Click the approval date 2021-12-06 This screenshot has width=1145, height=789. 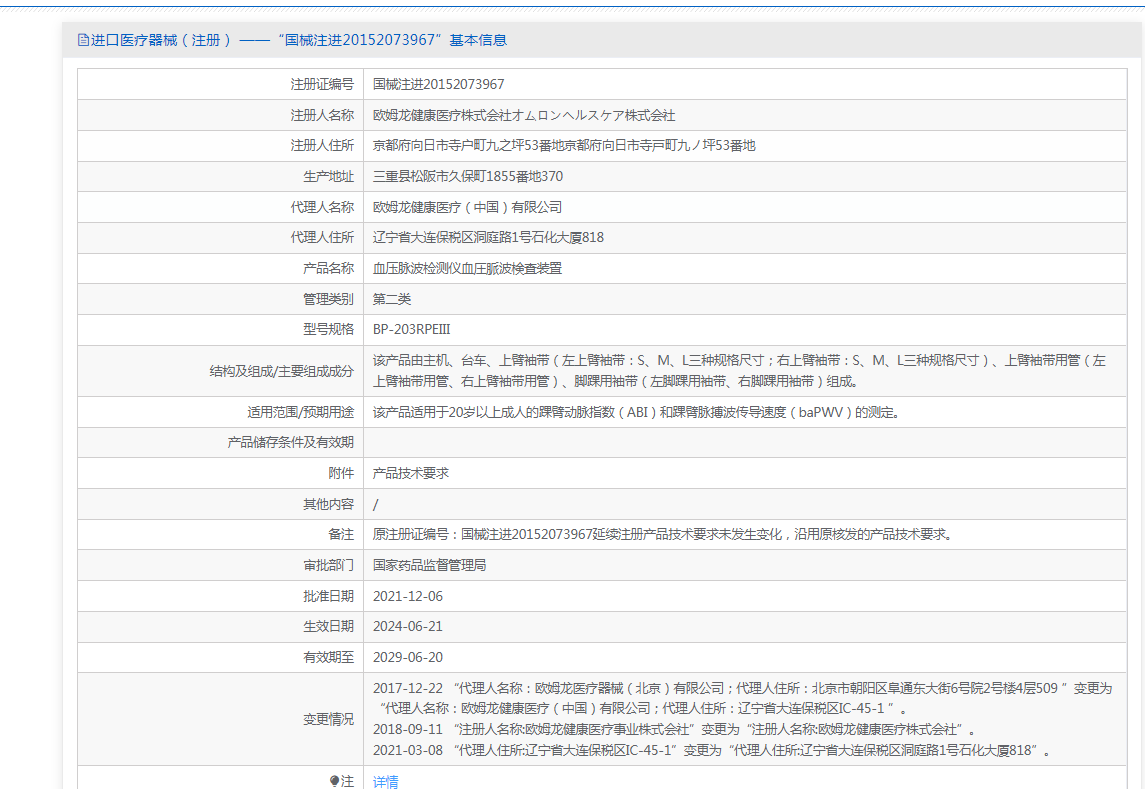coord(408,596)
